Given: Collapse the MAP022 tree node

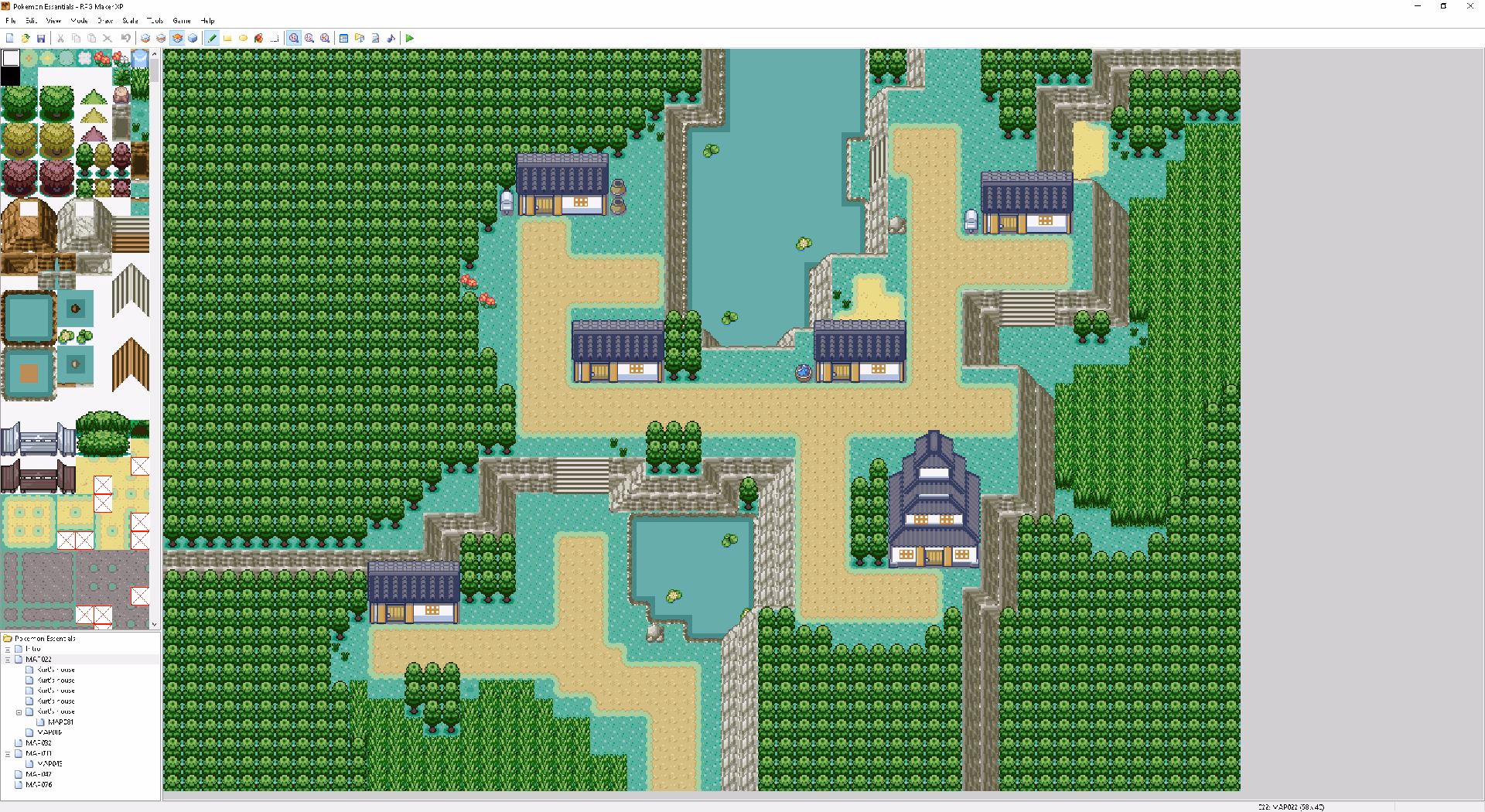Looking at the screenshot, I should [8, 660].
